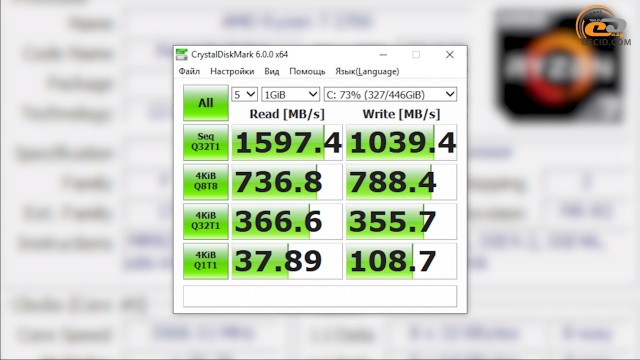
Task: Click the 4KiB Q1T1 write value 108.7
Action: tap(401, 261)
